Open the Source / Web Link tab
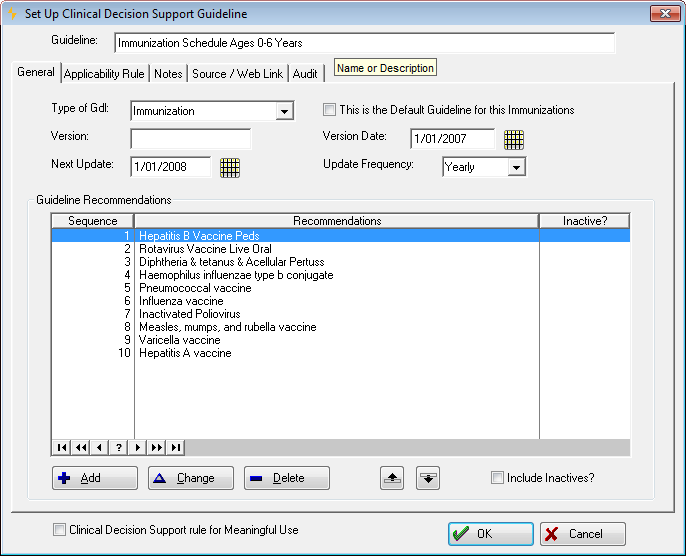This screenshot has height=557, width=687. click(237, 74)
